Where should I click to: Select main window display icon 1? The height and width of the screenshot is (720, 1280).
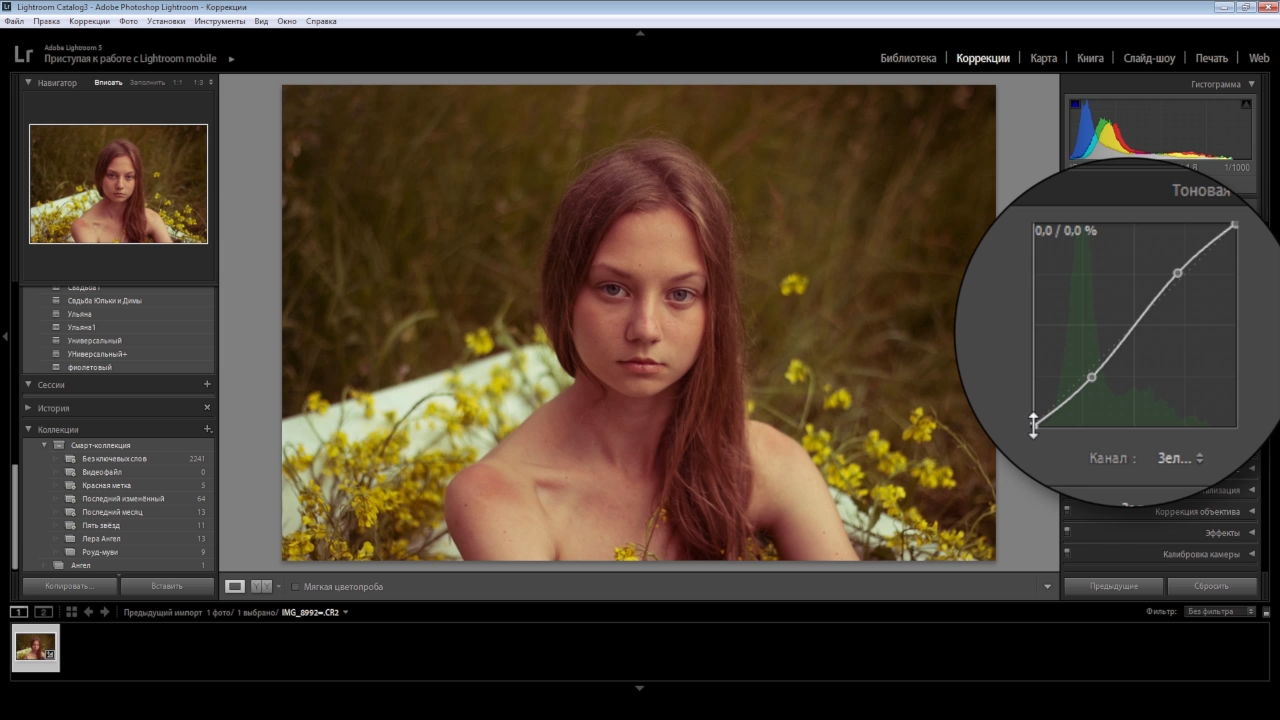pyautogui.click(x=19, y=612)
